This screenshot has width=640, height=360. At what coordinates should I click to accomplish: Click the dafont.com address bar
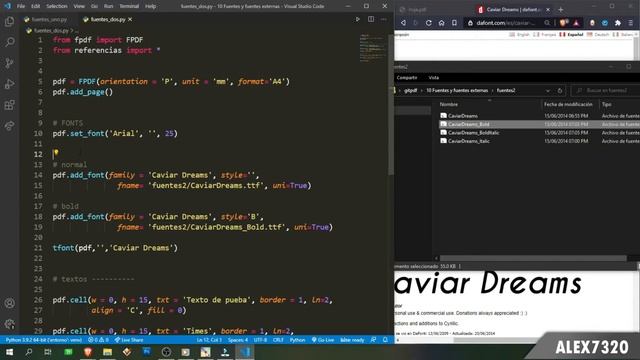506,23
